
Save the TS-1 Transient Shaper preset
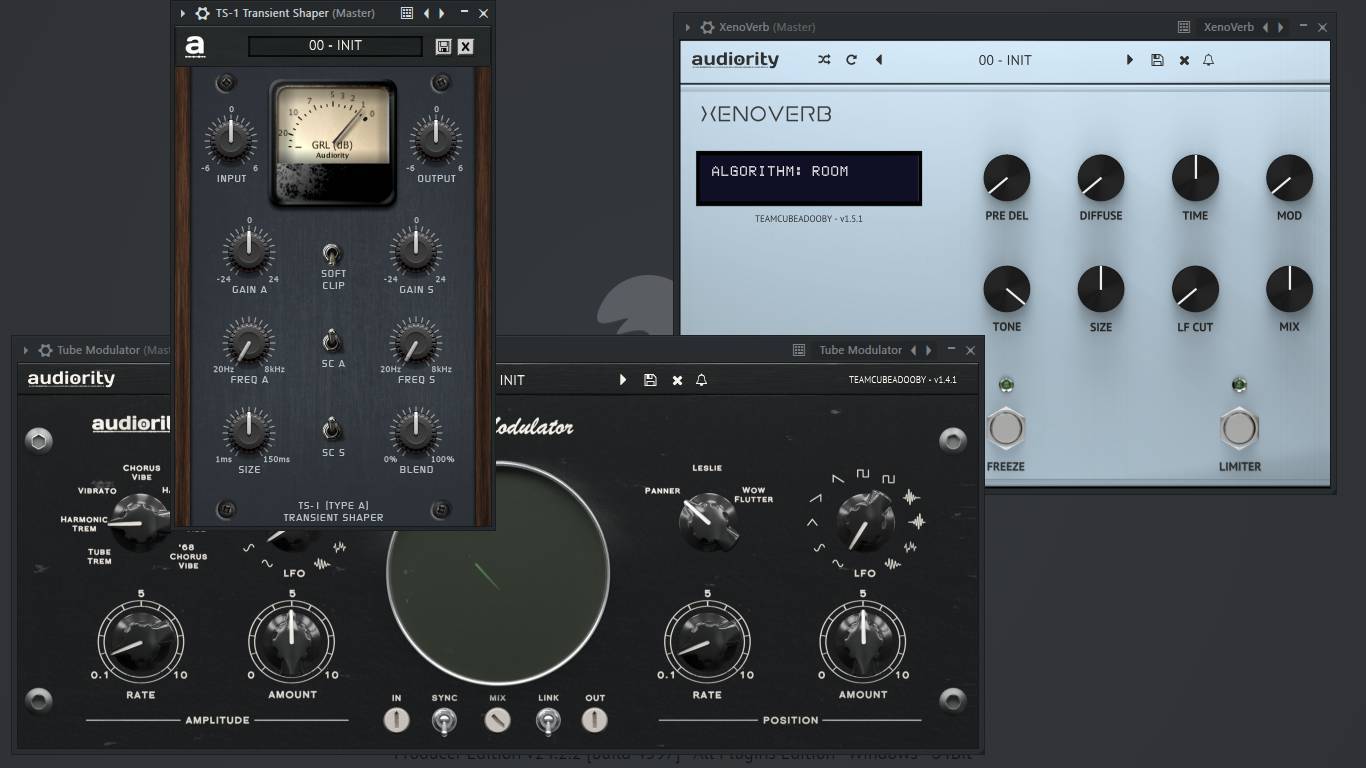coord(443,46)
